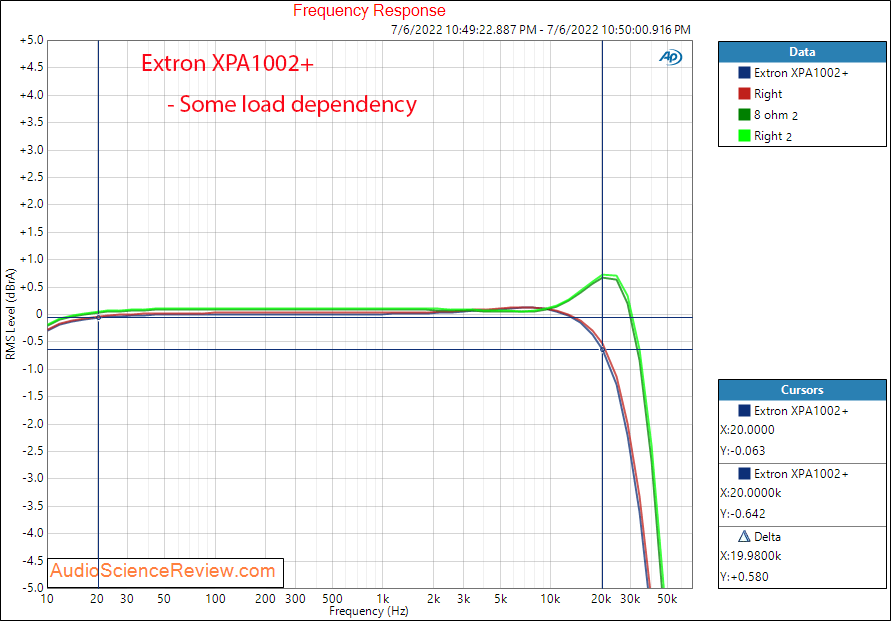Click the +5.0 tick label on the level axis
The height and width of the screenshot is (621, 891).
[x=32, y=40]
